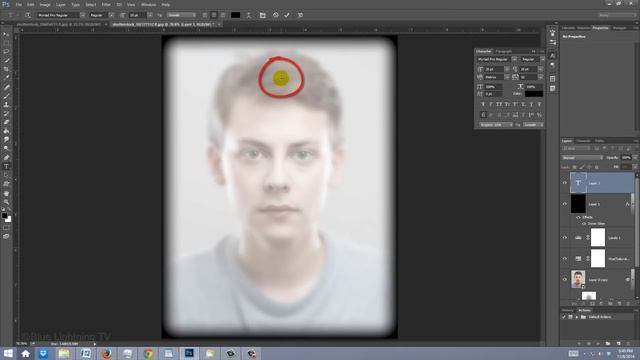640x360 pixels.
Task: Click trash icon to delete layer
Action: pos(629,304)
